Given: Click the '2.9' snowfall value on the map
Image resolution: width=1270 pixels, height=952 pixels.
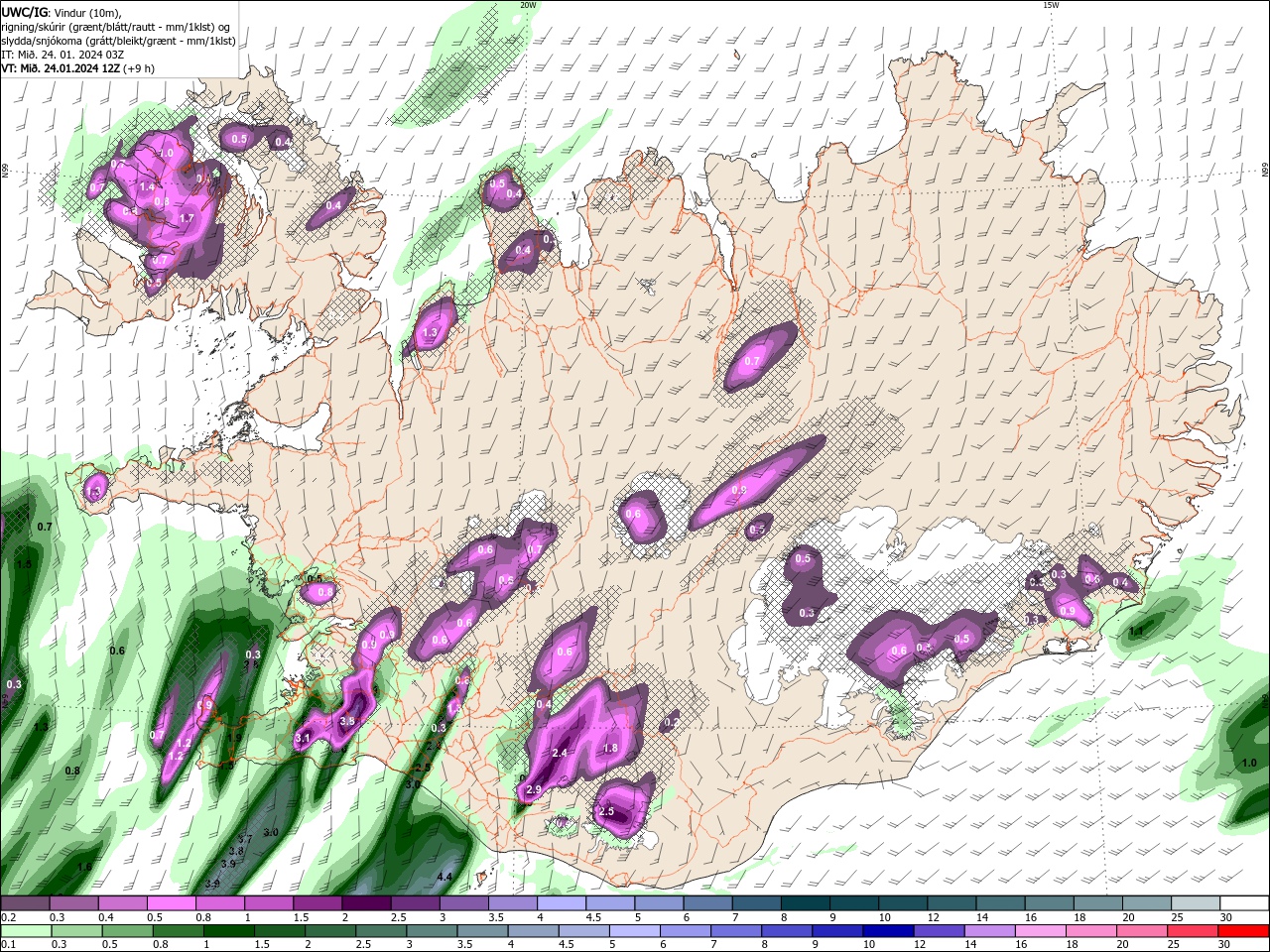Looking at the screenshot, I should click(x=533, y=789).
